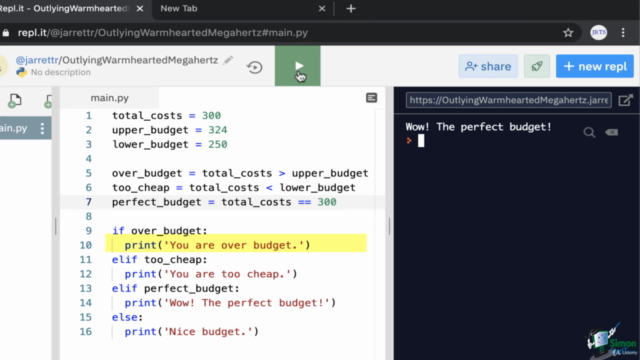Click the console URL field

(x=509, y=100)
